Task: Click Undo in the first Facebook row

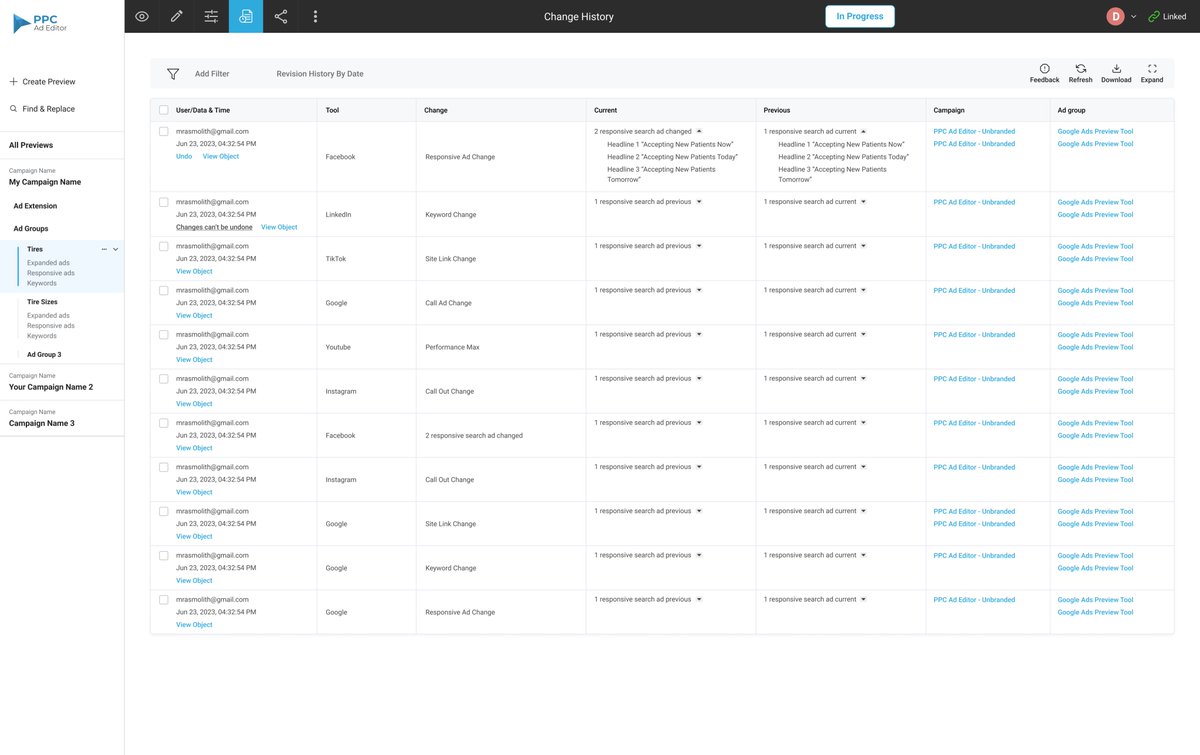Action: point(184,157)
